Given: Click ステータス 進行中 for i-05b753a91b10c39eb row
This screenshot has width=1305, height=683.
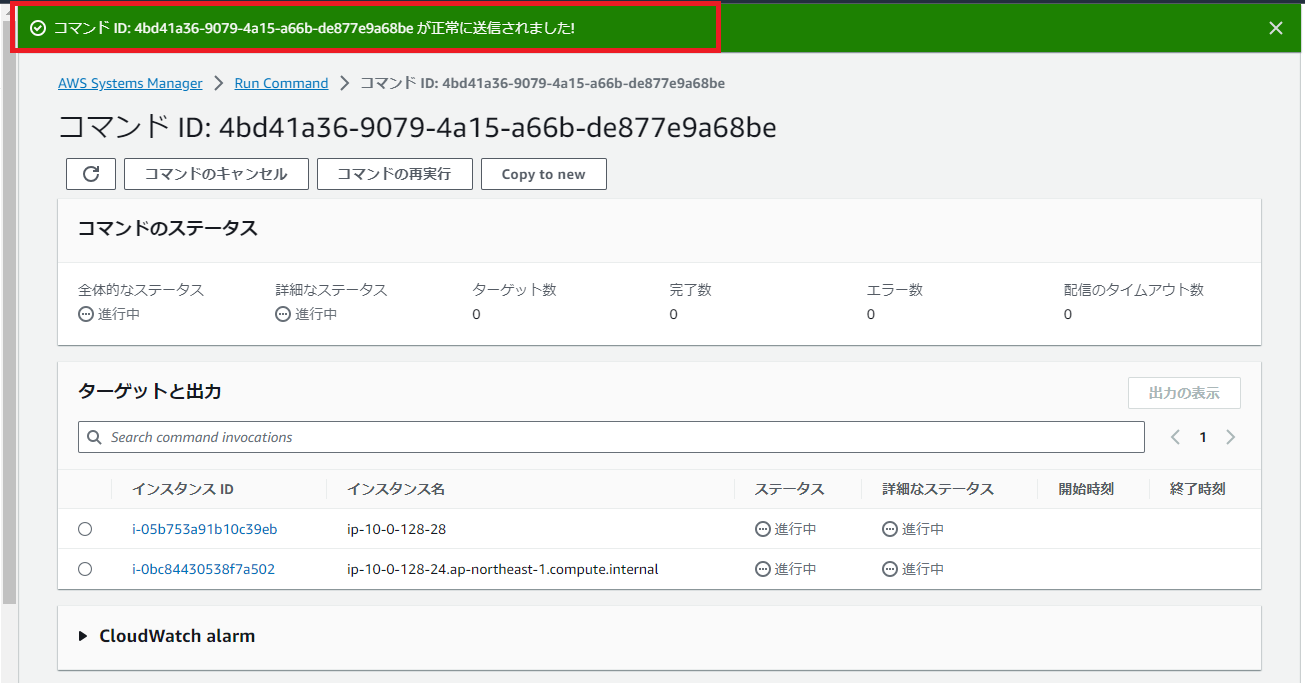Looking at the screenshot, I should [x=786, y=529].
